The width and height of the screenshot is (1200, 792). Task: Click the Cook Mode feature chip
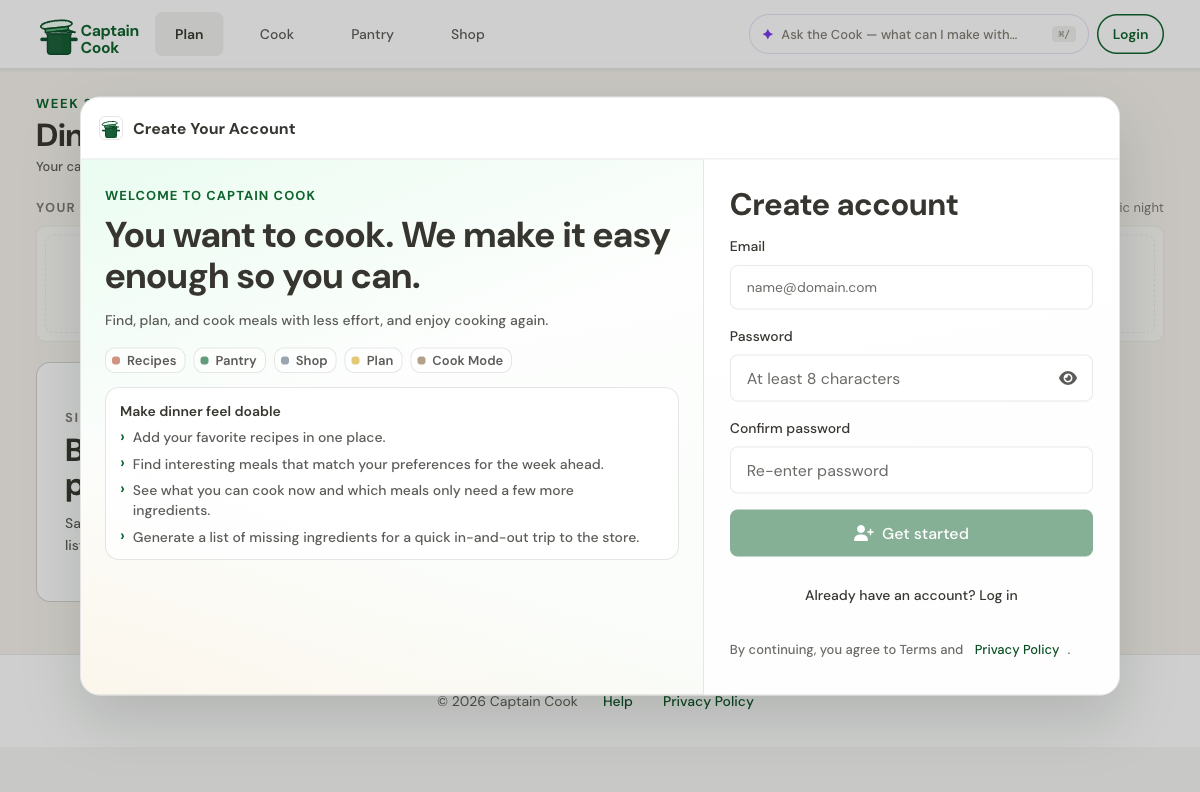point(461,360)
